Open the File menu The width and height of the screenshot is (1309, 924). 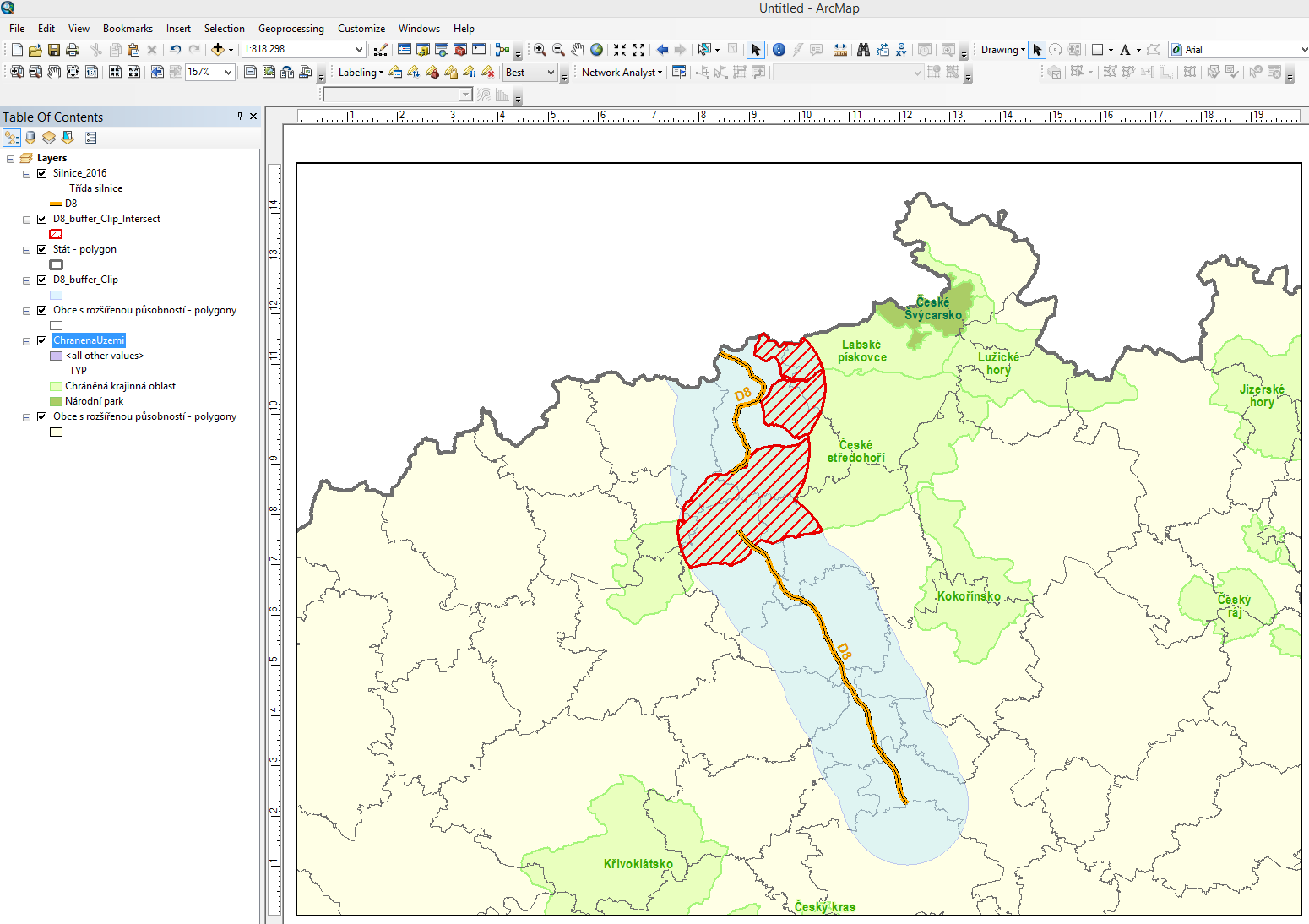point(17,29)
